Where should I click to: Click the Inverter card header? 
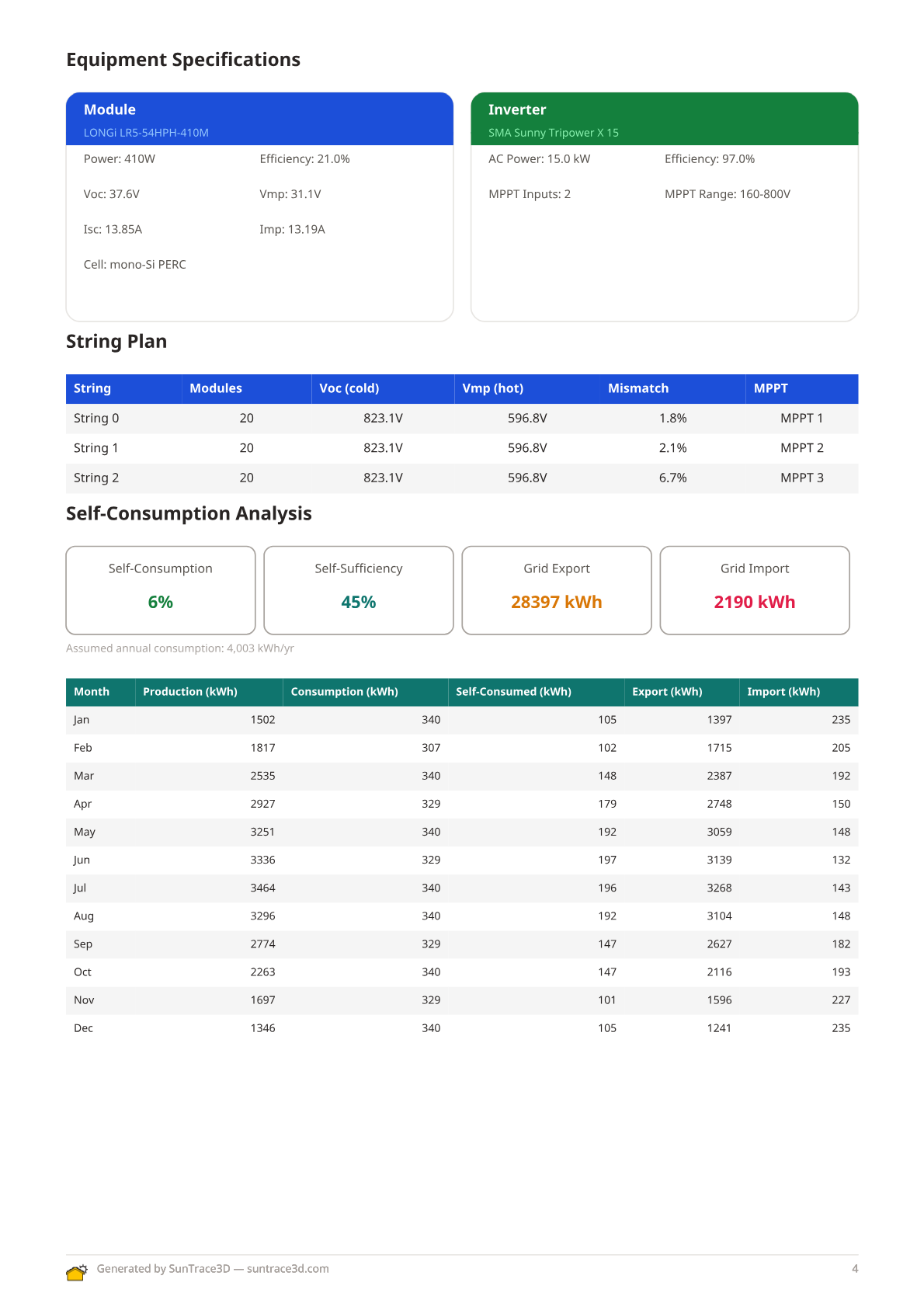coord(665,119)
